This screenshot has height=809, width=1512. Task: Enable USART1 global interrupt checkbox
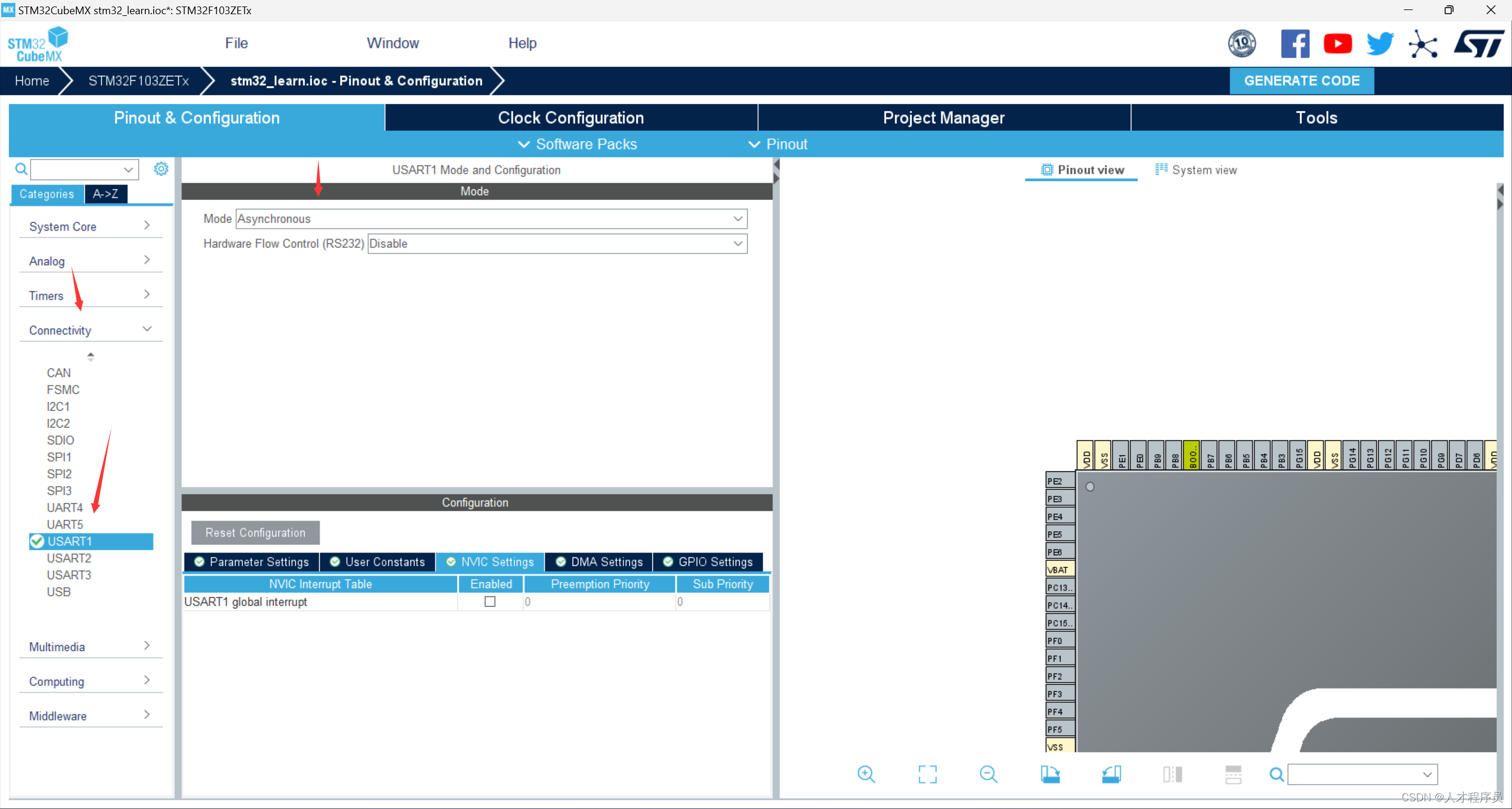click(490, 601)
